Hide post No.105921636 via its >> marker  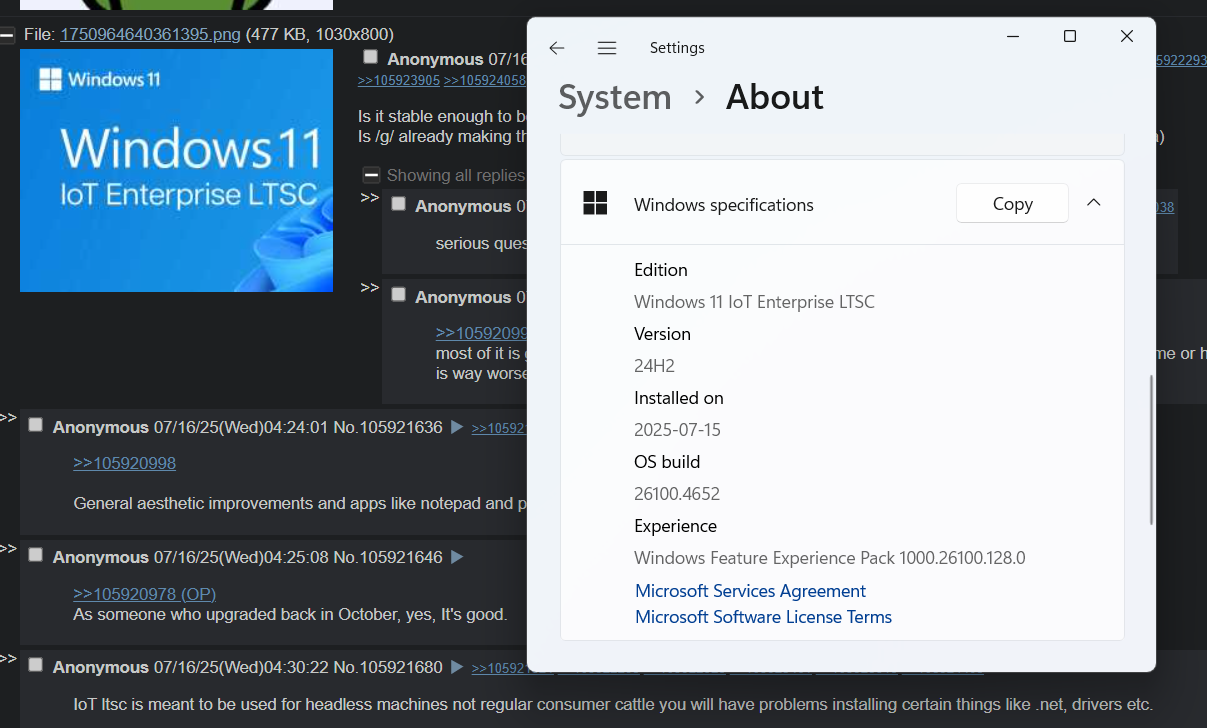pyautogui.click(x=8, y=417)
